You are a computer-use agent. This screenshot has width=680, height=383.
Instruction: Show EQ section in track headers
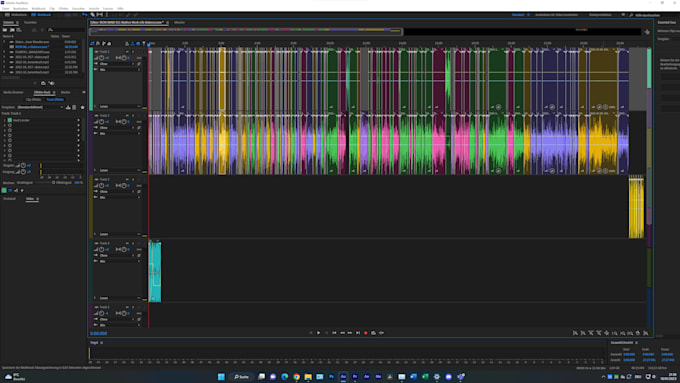click(x=109, y=43)
